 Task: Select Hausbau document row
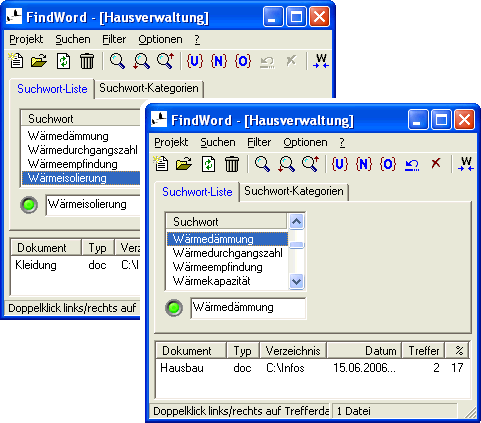[313, 368]
